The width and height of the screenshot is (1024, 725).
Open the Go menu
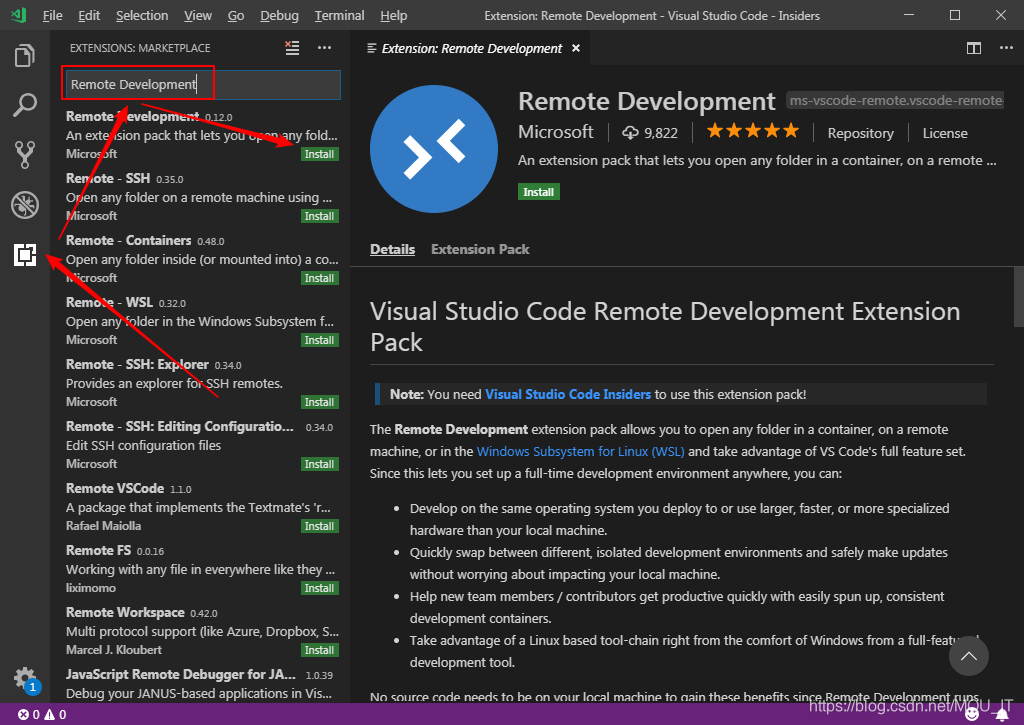click(236, 16)
